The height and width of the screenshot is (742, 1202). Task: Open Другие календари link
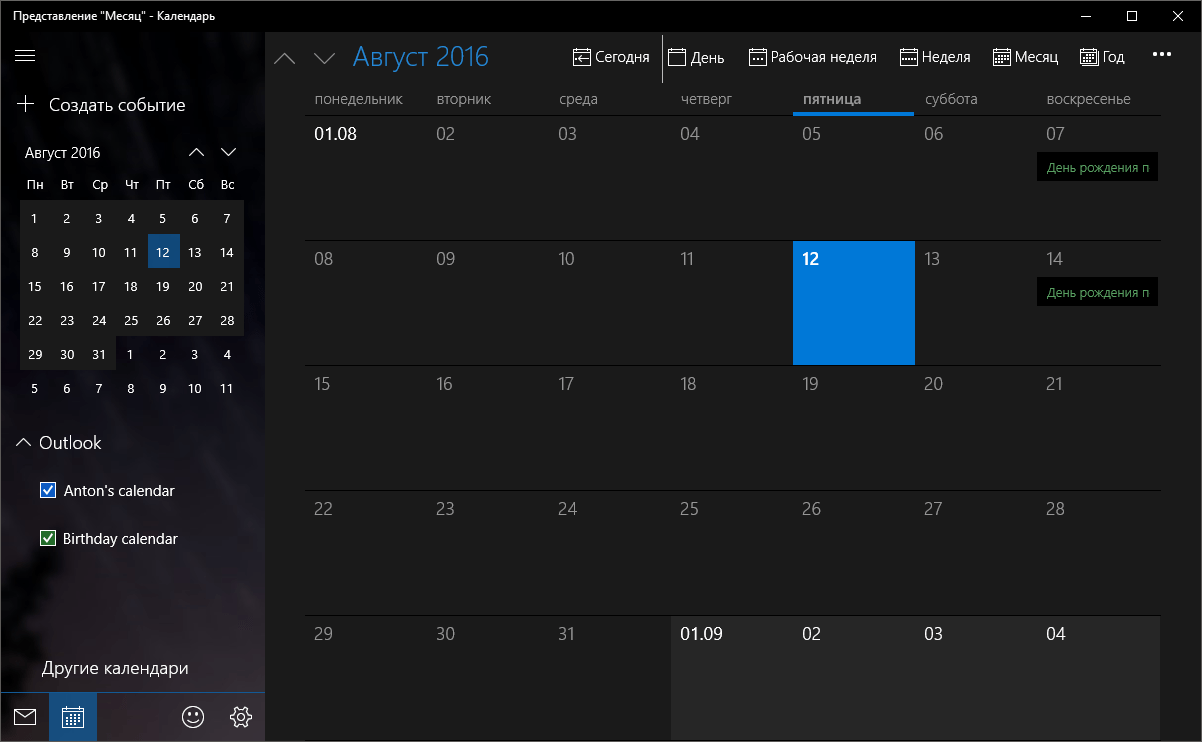115,668
